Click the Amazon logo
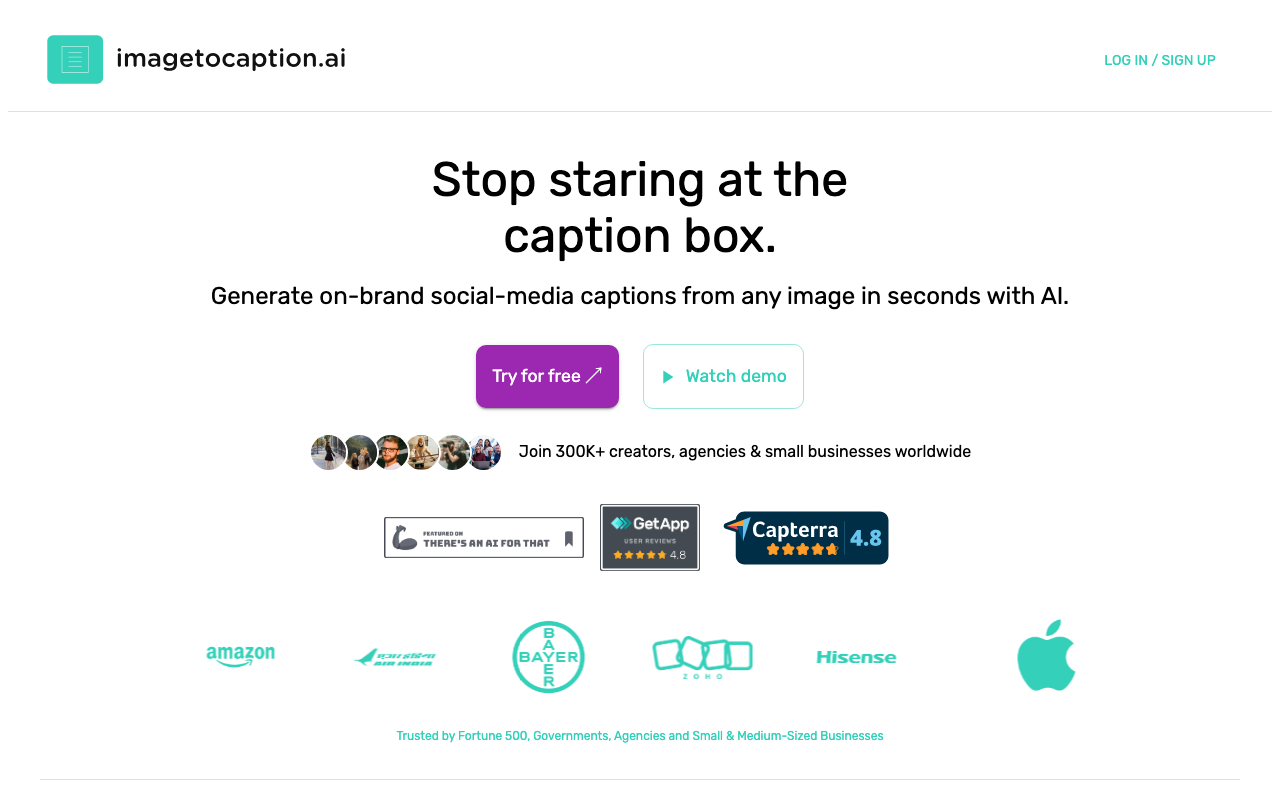This screenshot has width=1280, height=800. pos(240,656)
